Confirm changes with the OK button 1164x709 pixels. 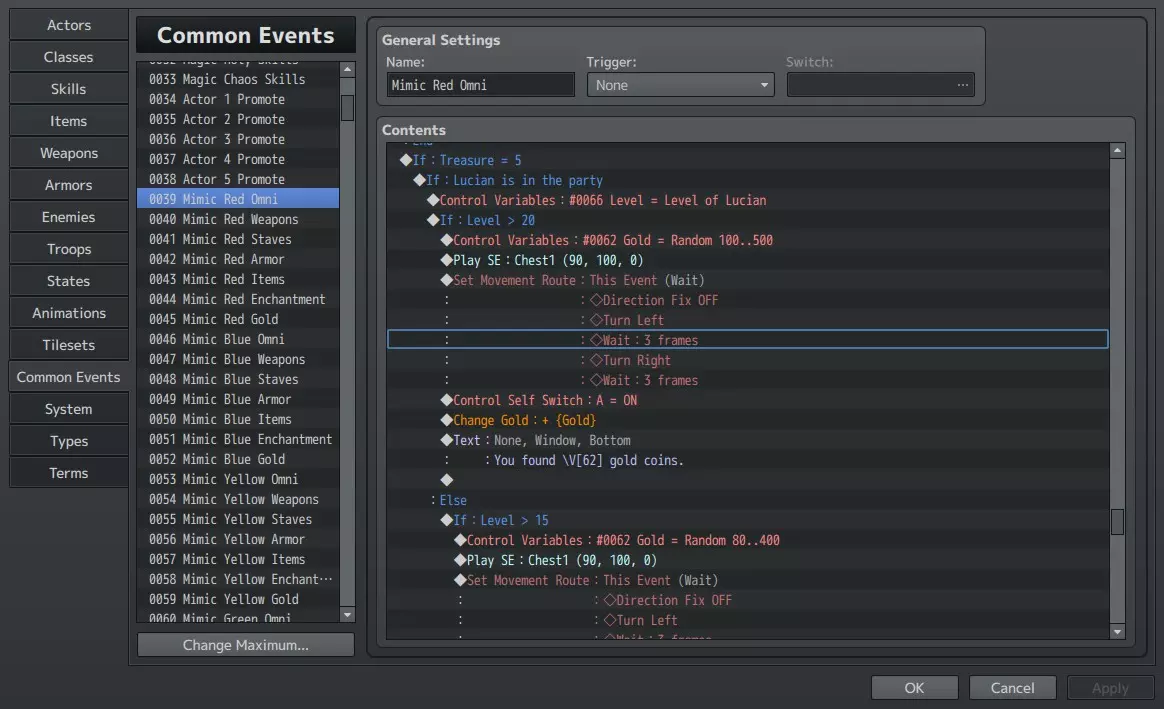point(914,688)
